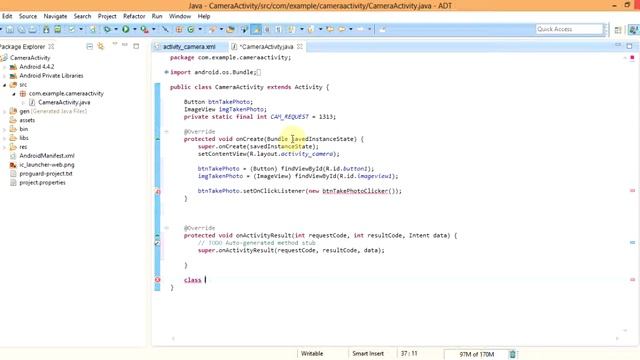Select the CameraActivity.java editor tab
This screenshot has height=360, width=640.
coord(266,47)
